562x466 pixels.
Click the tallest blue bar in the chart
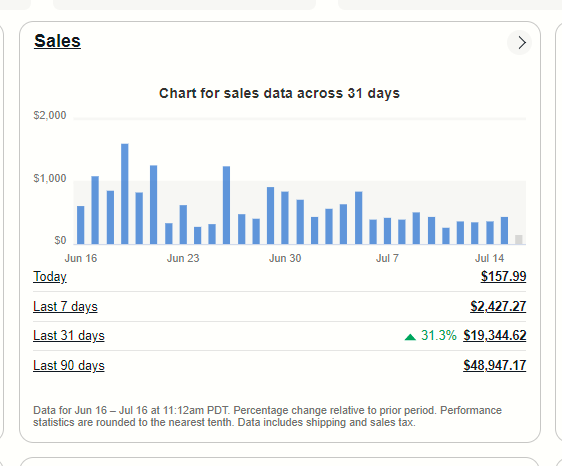[x=125, y=194]
